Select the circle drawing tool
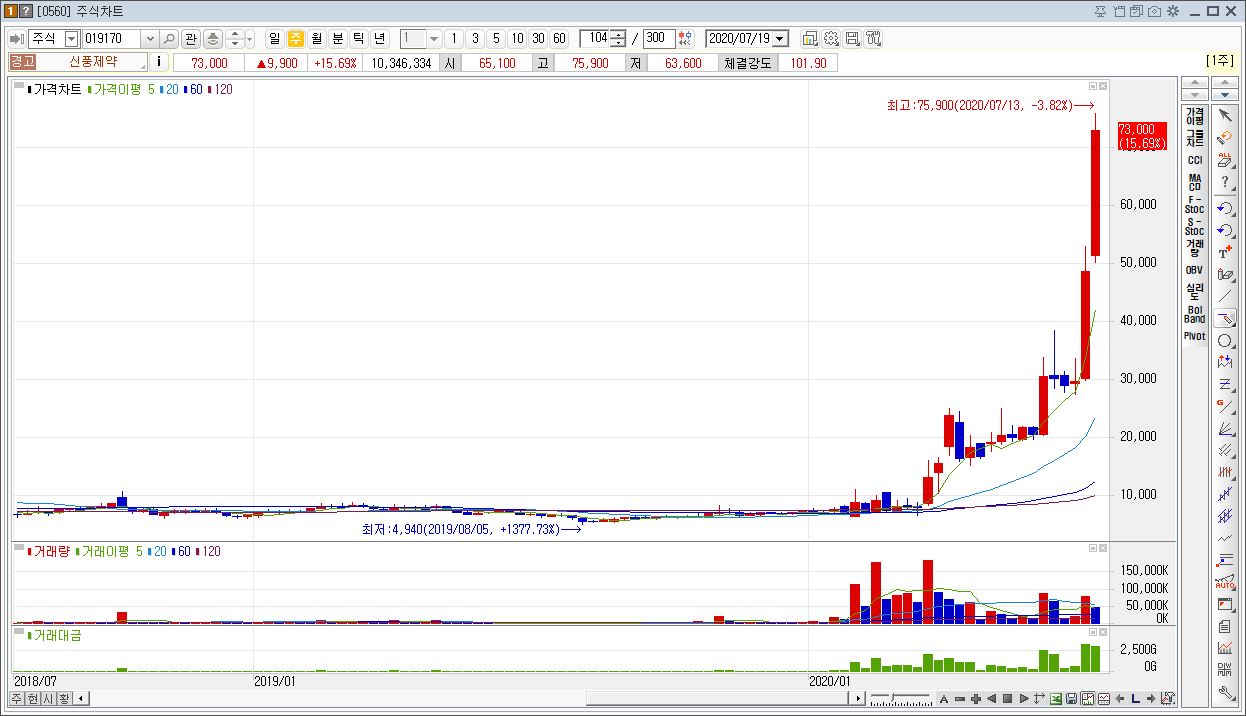This screenshot has height=716, width=1246. point(1225,341)
